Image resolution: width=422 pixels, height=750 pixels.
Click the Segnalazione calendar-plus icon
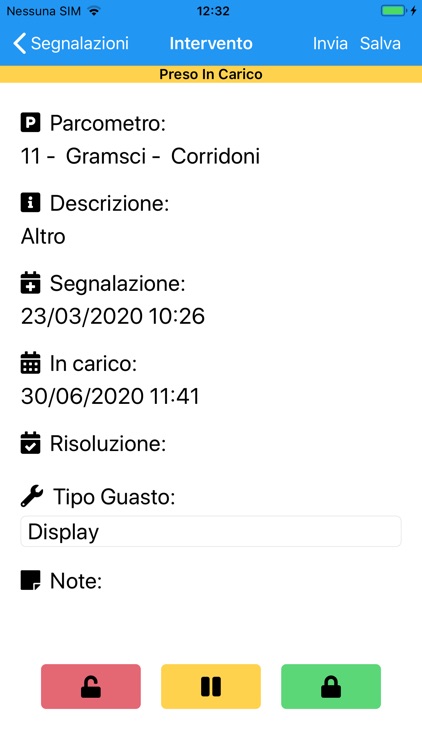(x=31, y=283)
